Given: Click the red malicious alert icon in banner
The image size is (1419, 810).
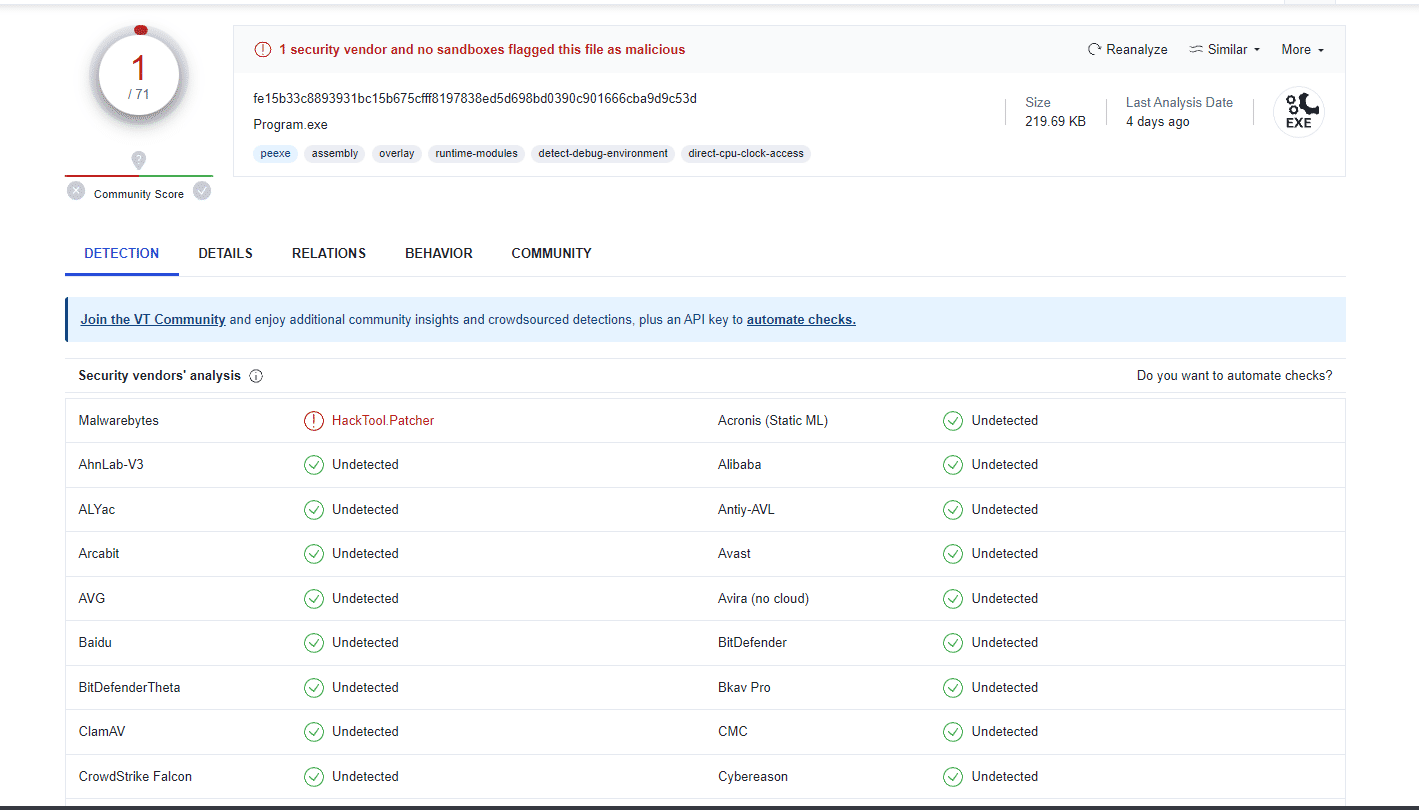Looking at the screenshot, I should tap(263, 49).
